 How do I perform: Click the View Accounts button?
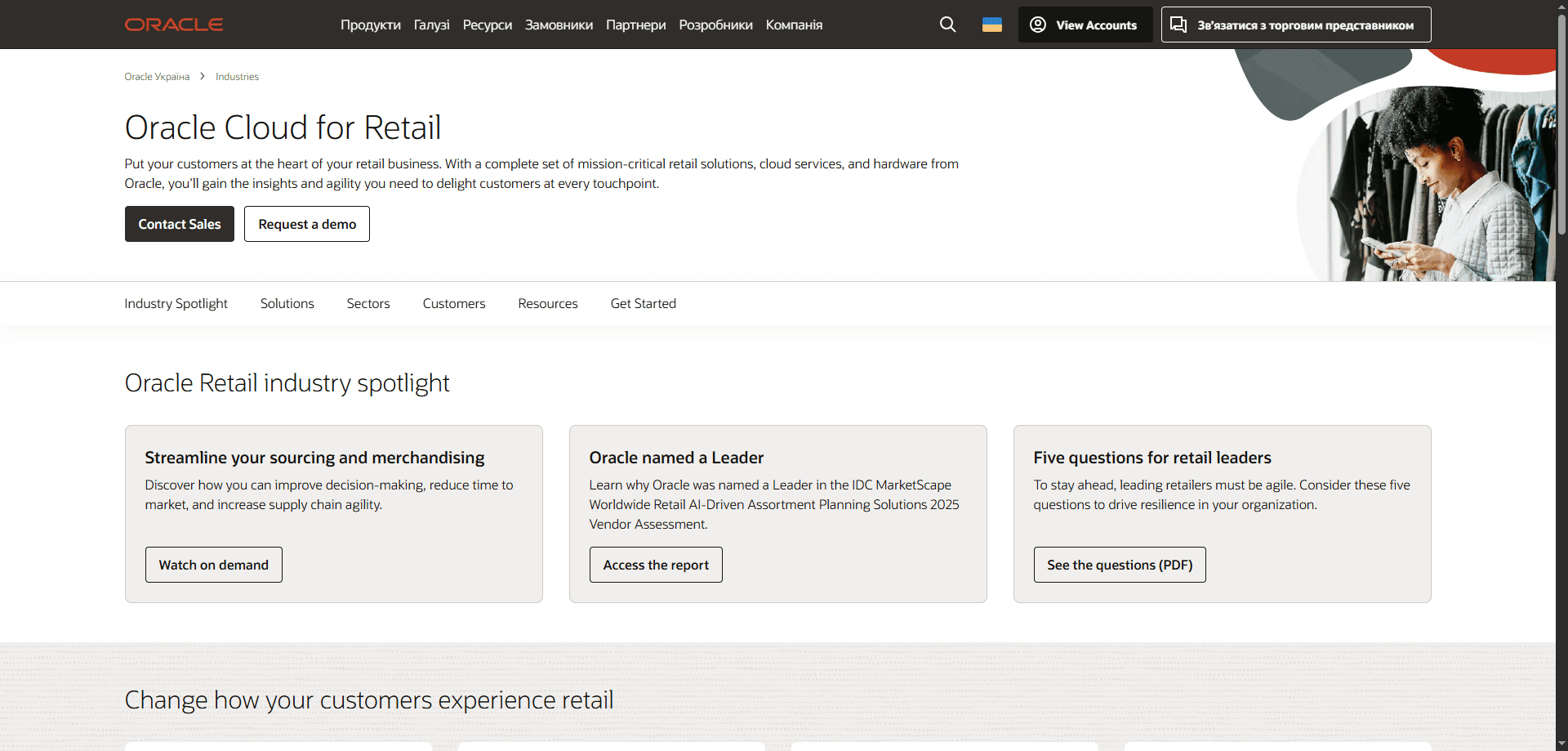pyautogui.click(x=1085, y=25)
